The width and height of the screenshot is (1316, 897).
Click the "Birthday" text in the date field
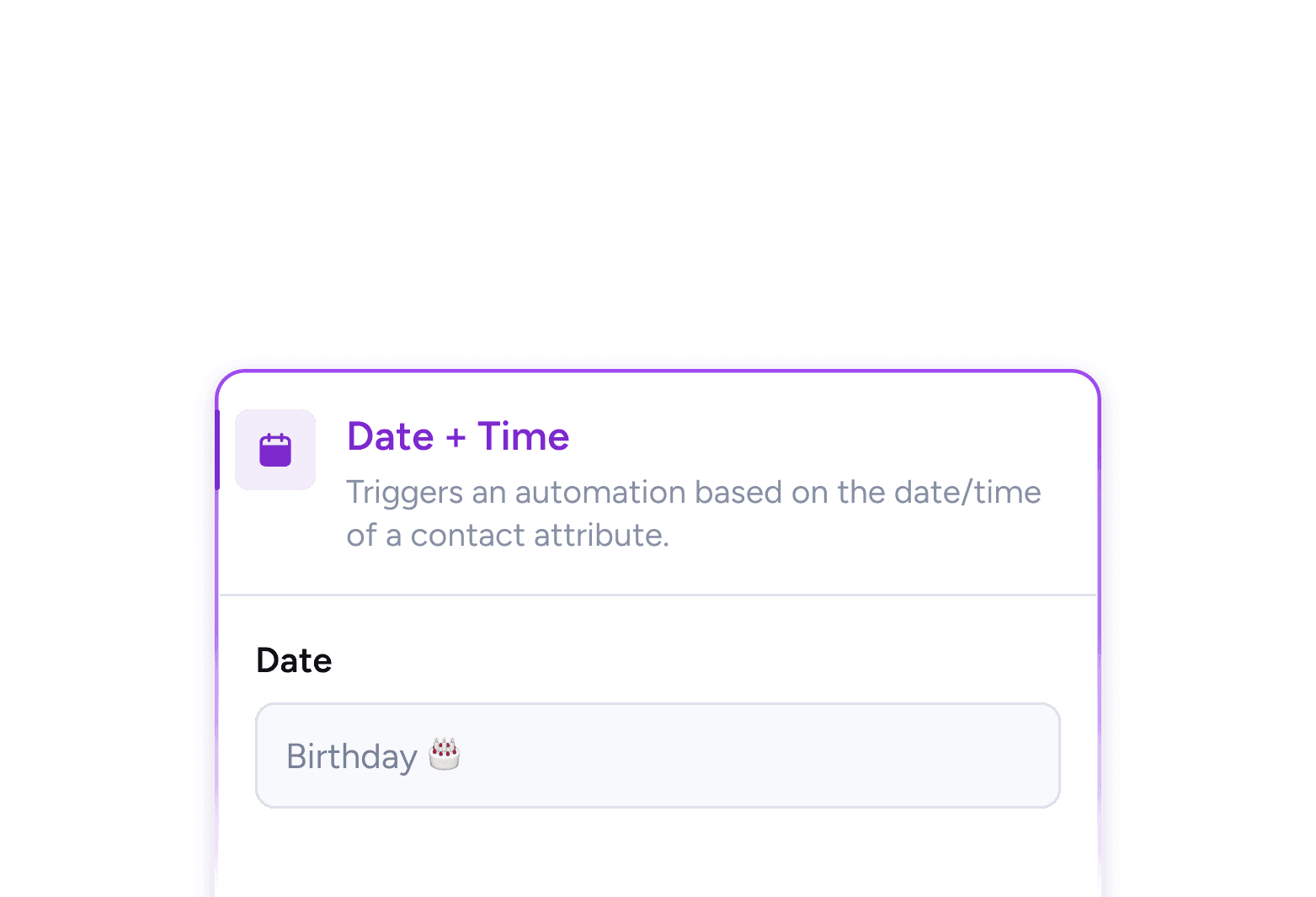[x=352, y=756]
